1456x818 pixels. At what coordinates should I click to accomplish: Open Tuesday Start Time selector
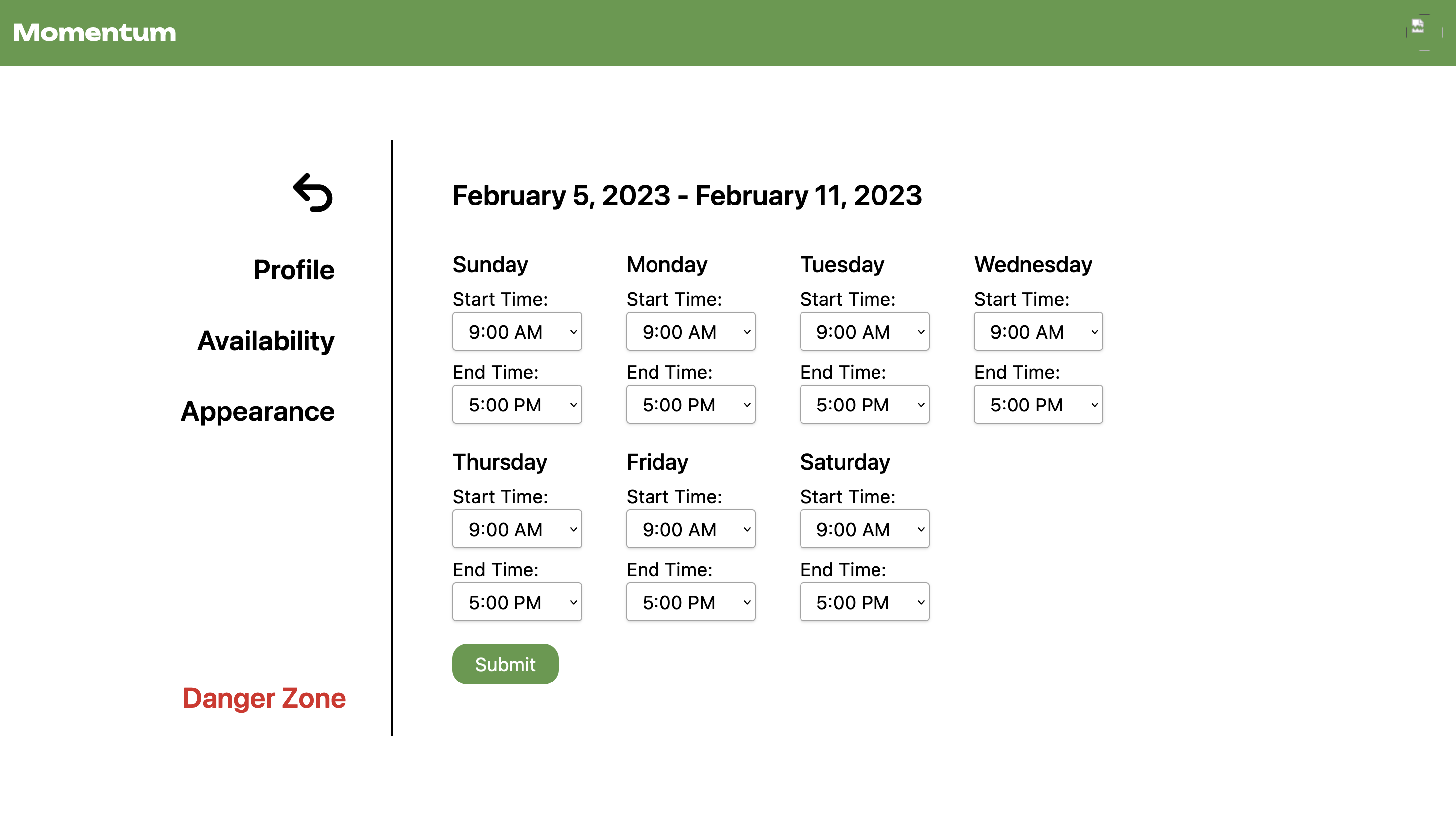click(864, 332)
